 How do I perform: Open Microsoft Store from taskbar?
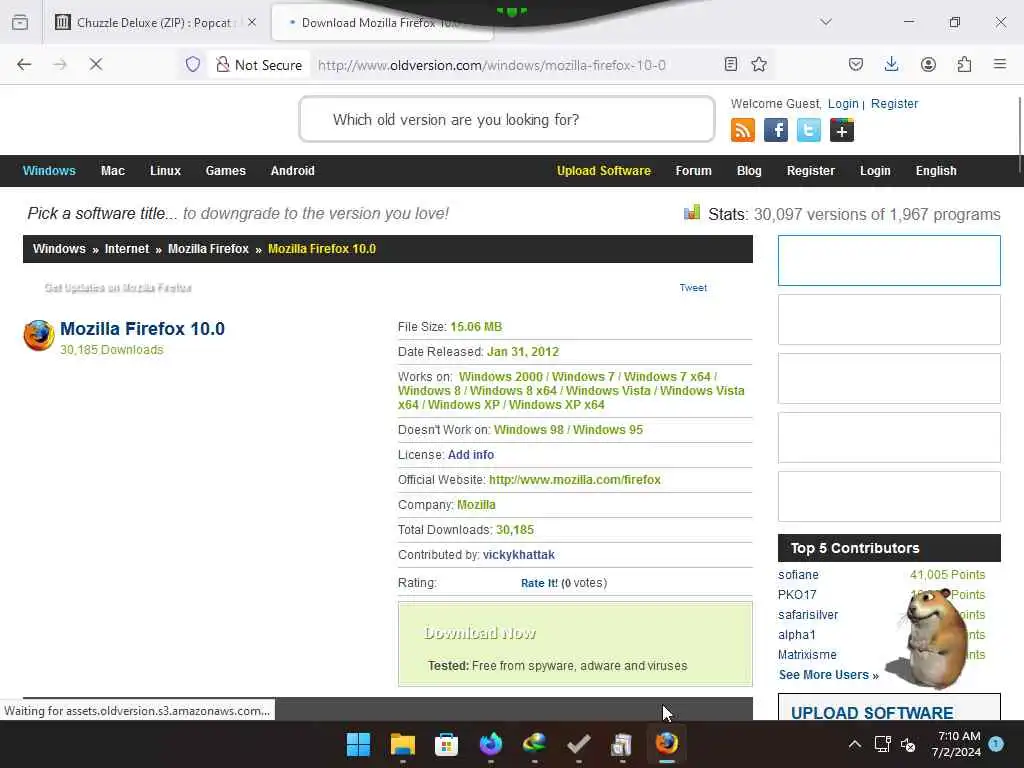447,744
